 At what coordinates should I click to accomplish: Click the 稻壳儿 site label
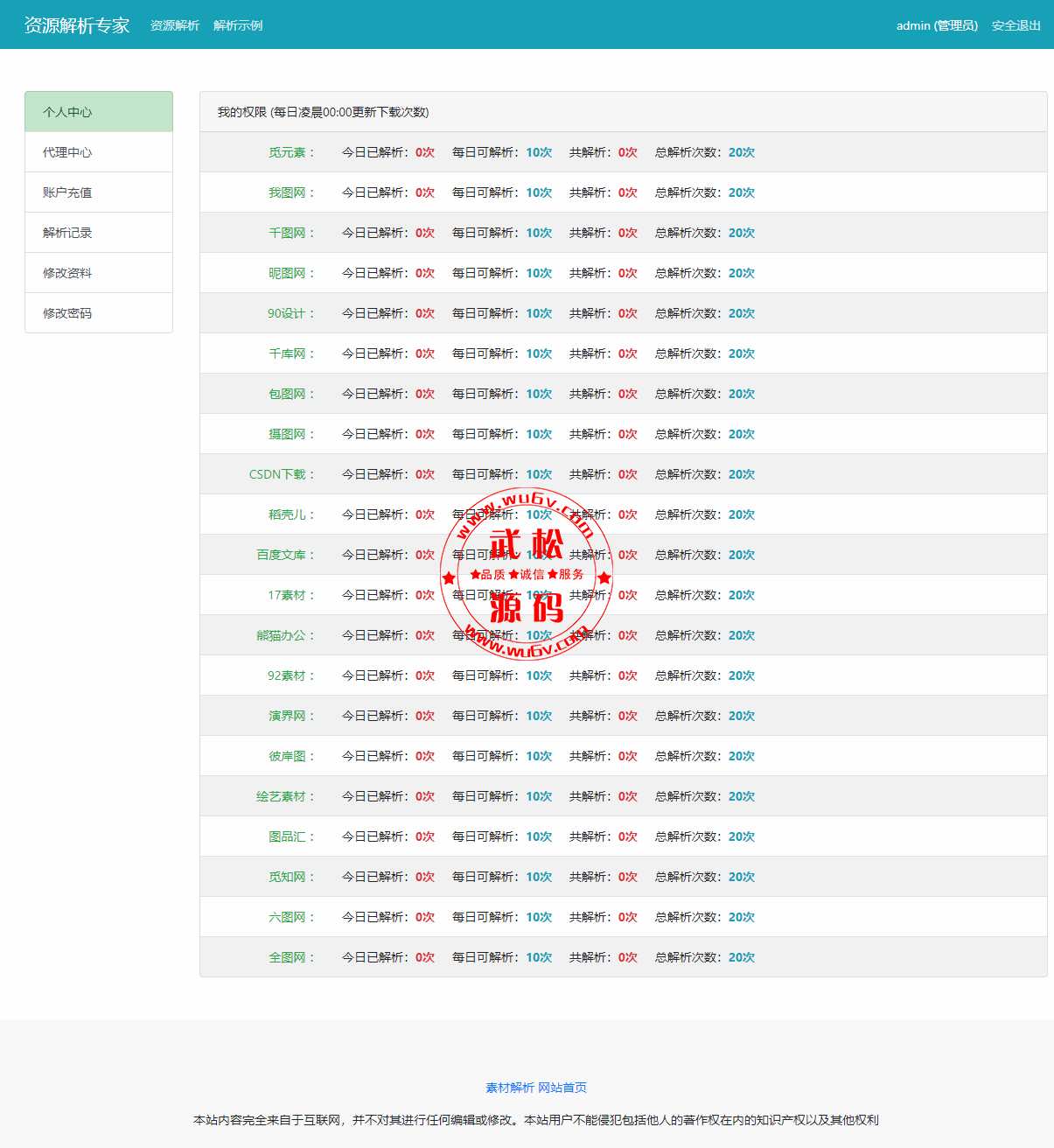tap(291, 514)
